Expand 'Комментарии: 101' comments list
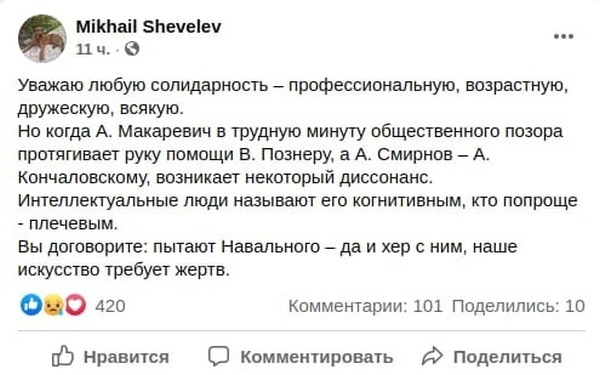This screenshot has height=375, width=600. [365, 306]
